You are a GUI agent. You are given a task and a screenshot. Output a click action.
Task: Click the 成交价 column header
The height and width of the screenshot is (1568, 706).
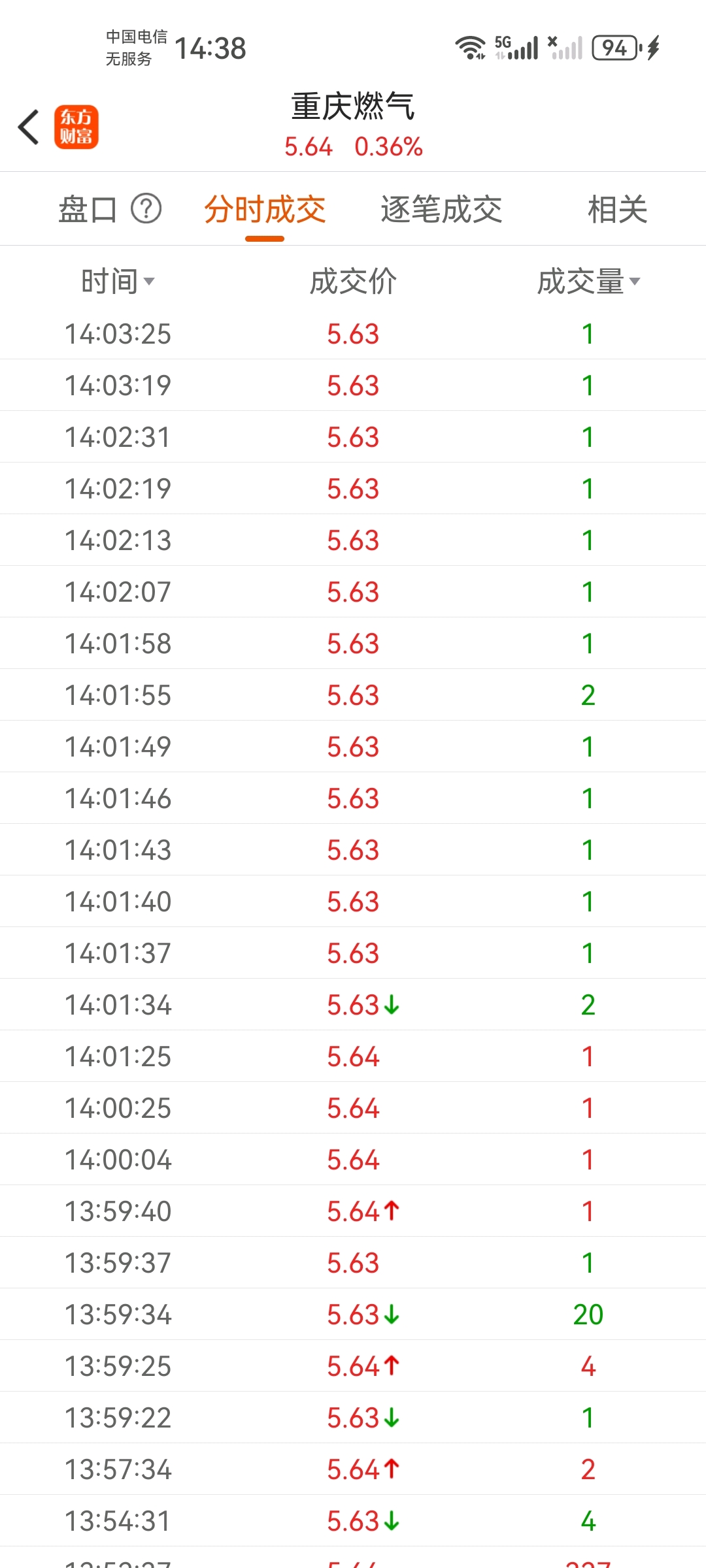pyautogui.click(x=353, y=282)
